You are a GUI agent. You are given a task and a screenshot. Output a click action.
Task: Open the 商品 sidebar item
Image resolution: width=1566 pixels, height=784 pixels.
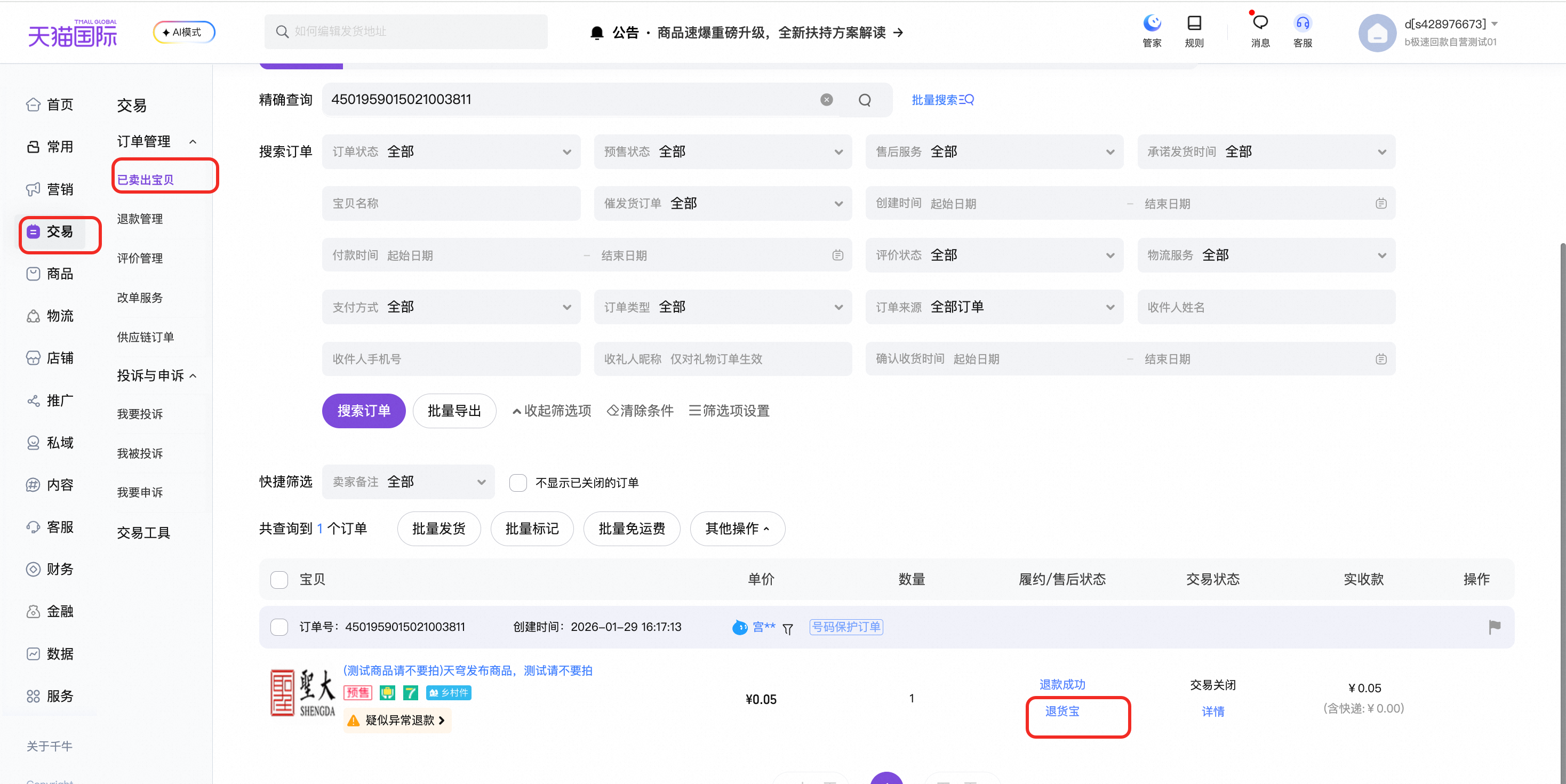point(51,274)
